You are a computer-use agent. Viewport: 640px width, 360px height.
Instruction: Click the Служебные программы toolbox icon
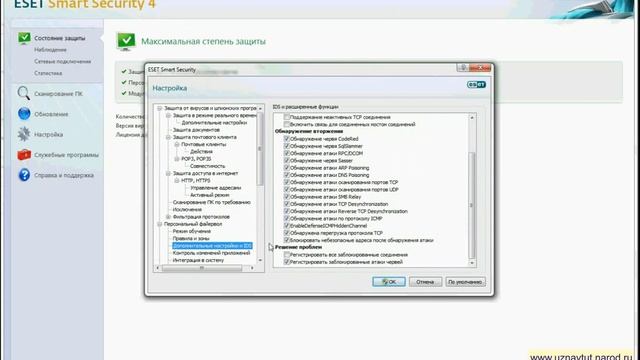tap(24, 155)
